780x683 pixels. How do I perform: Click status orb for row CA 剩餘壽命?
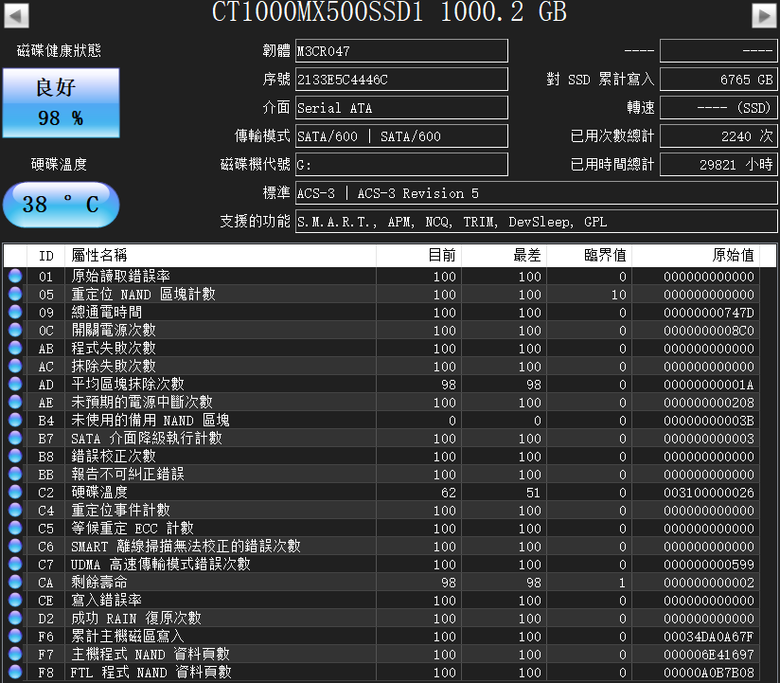click(x=15, y=582)
